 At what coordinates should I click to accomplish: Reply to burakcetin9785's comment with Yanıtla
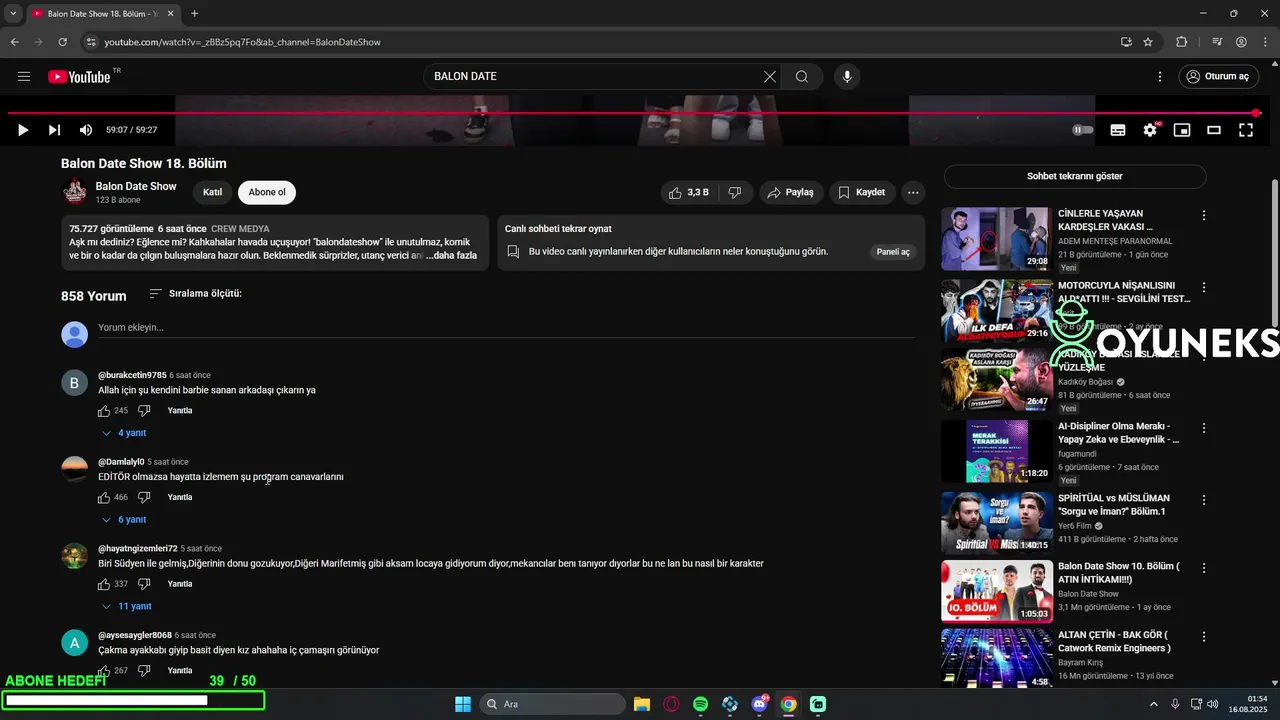pos(180,411)
